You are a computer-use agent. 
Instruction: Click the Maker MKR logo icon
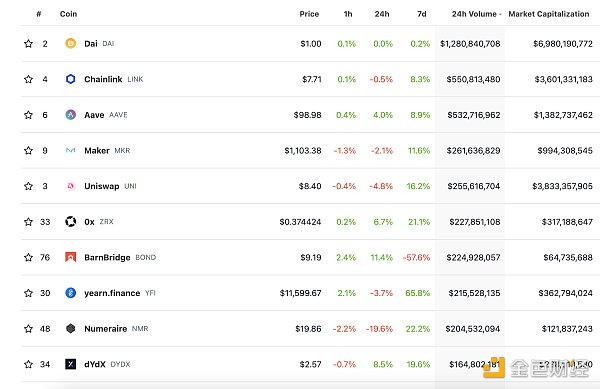[70, 150]
